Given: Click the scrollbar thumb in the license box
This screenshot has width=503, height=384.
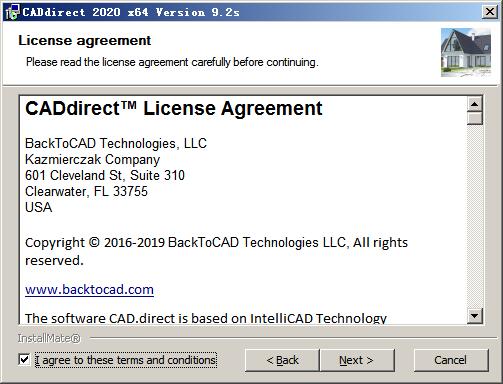Looking at the screenshot, I should pos(475,118).
